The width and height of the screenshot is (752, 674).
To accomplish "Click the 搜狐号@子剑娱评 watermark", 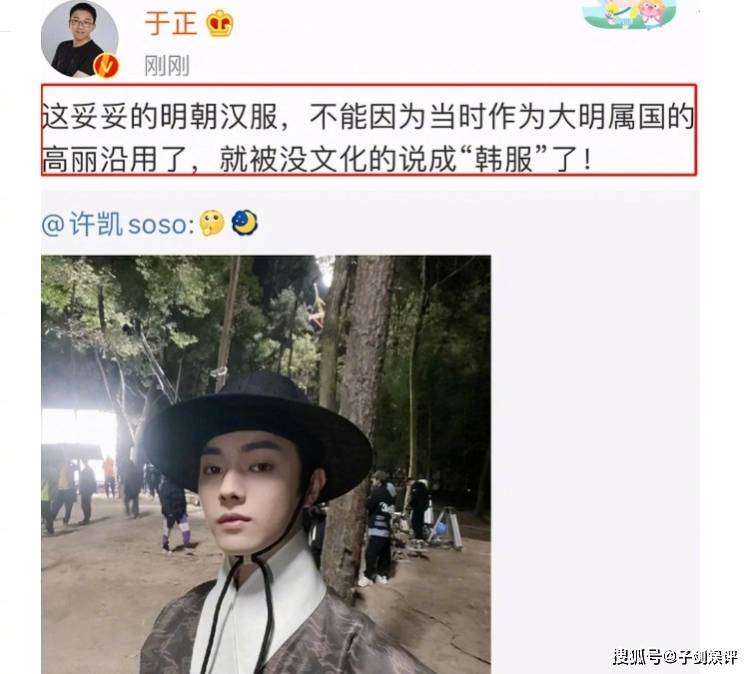I will point(675,656).
